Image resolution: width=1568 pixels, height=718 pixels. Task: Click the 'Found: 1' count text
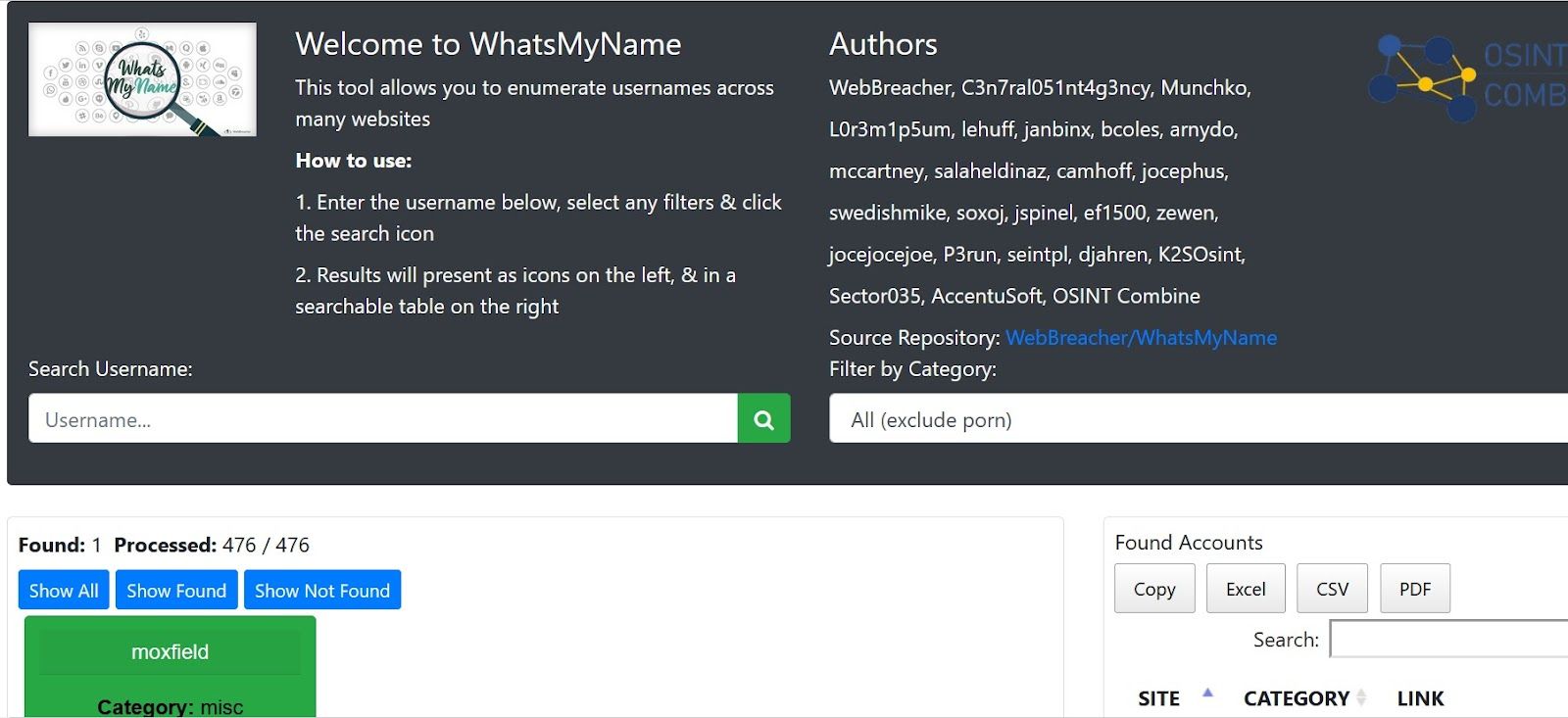60,545
